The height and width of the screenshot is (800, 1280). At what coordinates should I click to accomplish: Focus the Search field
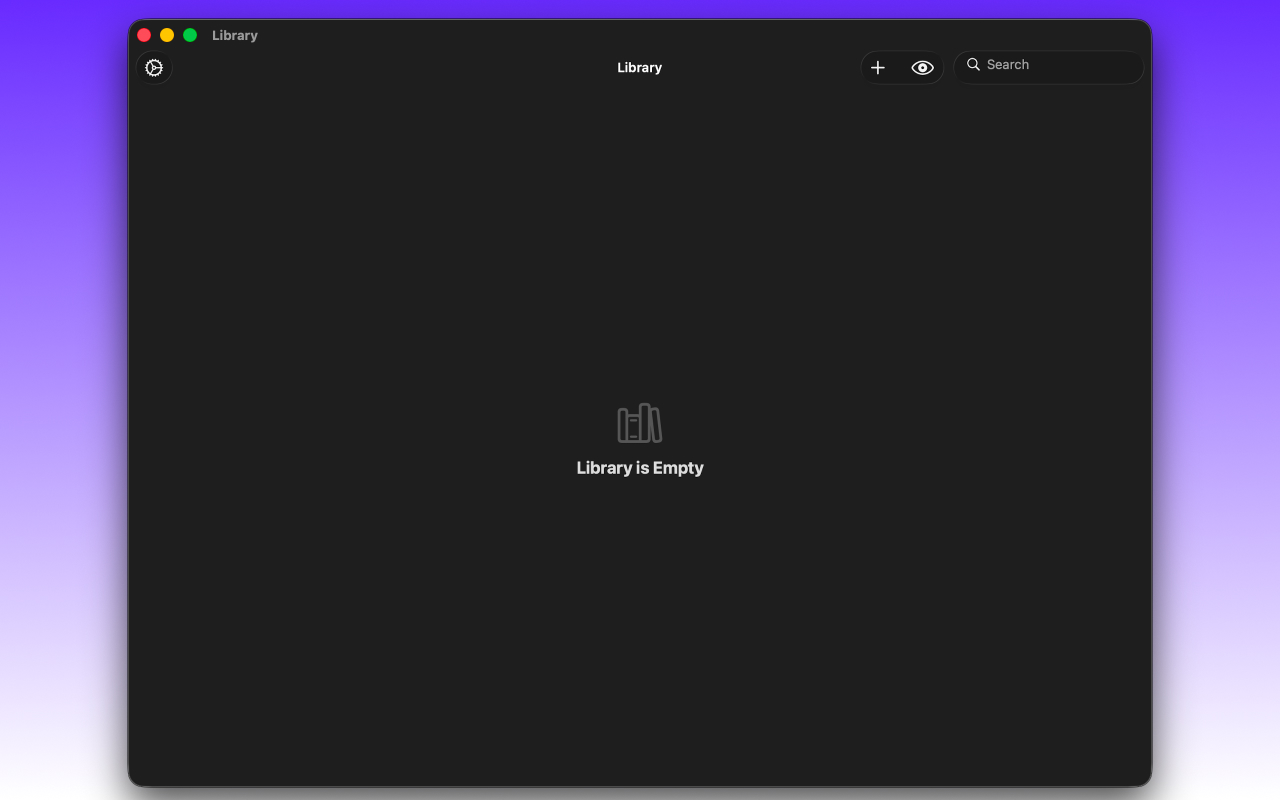[1048, 67]
